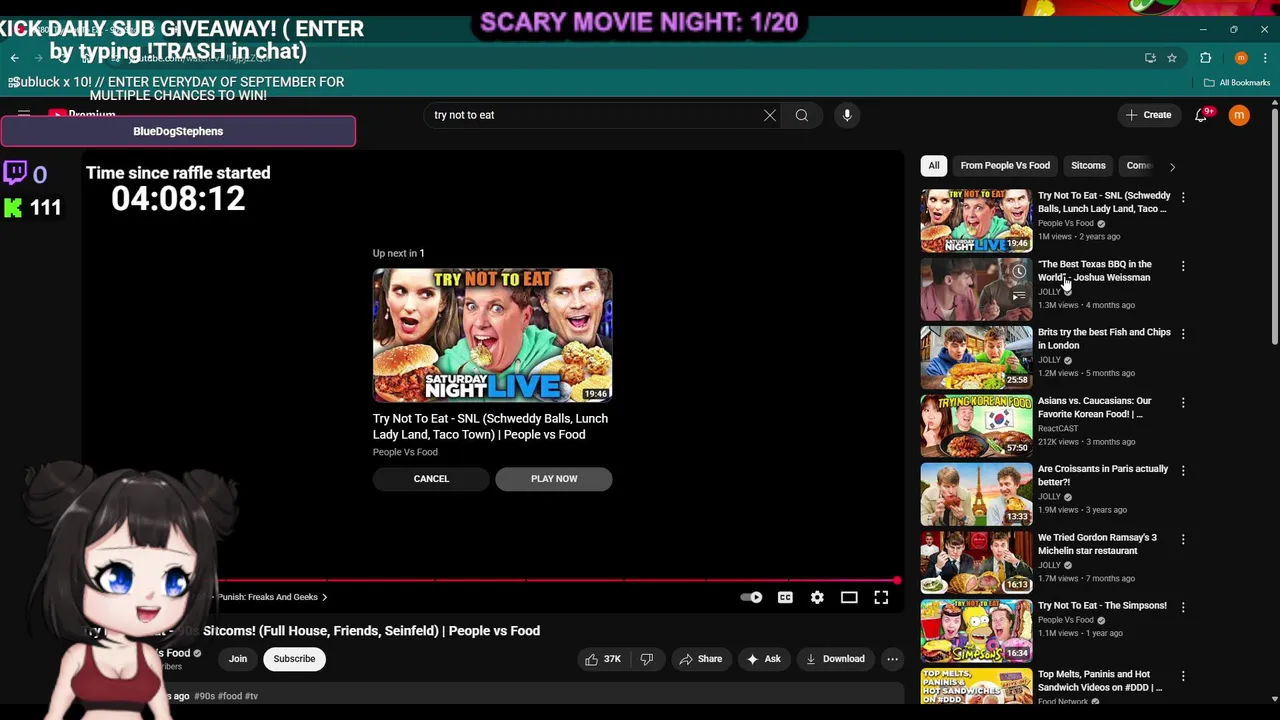The image size is (1280, 720).
Task: Click the Create button
Action: (x=1148, y=115)
